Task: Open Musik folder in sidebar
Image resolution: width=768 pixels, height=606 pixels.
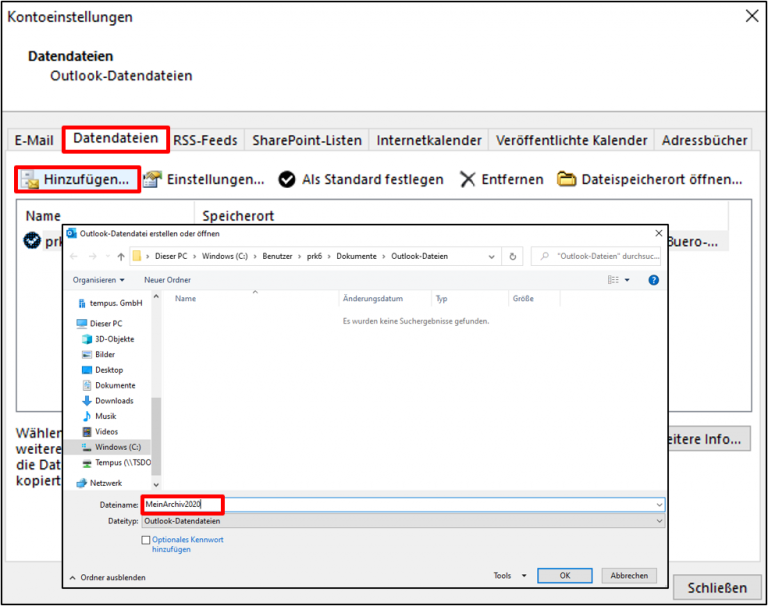Action: (99, 416)
